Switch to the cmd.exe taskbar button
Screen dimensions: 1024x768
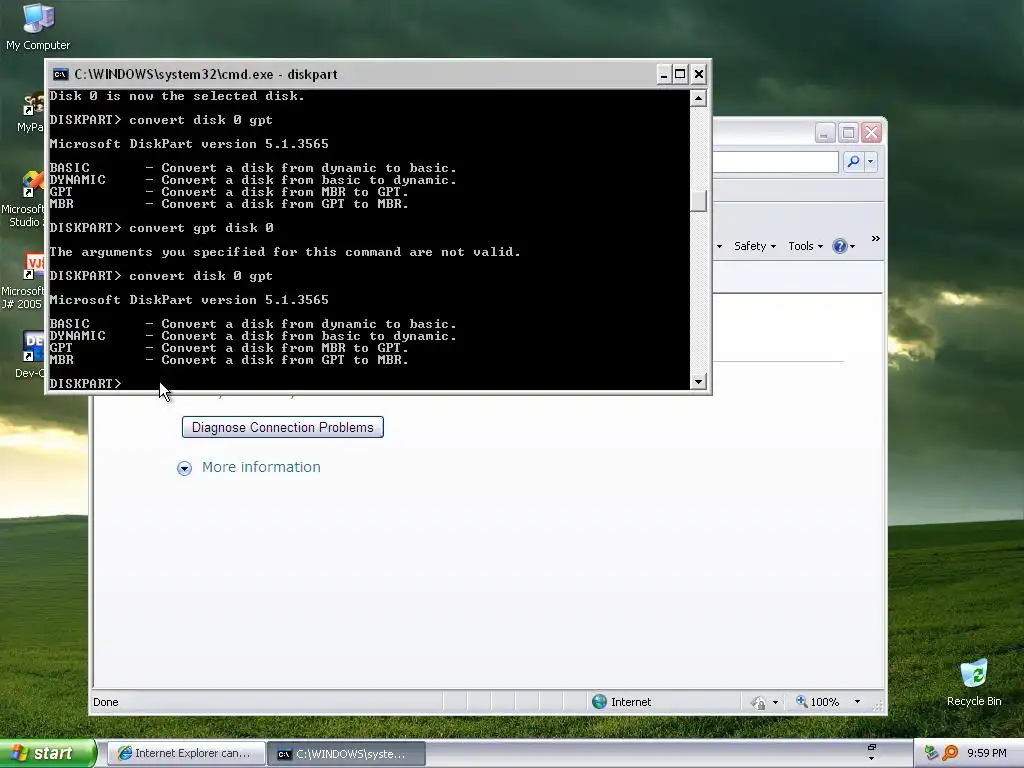click(347, 754)
